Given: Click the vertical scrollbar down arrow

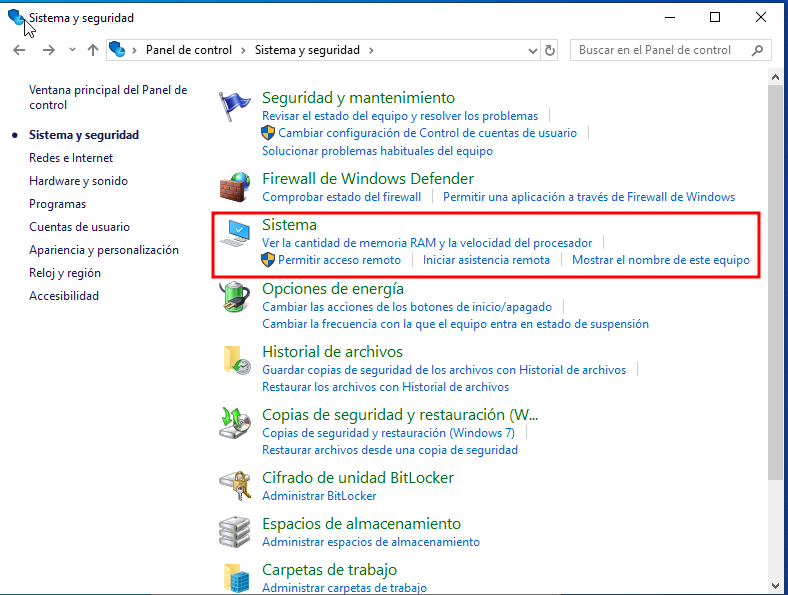Looking at the screenshot, I should click(778, 585).
